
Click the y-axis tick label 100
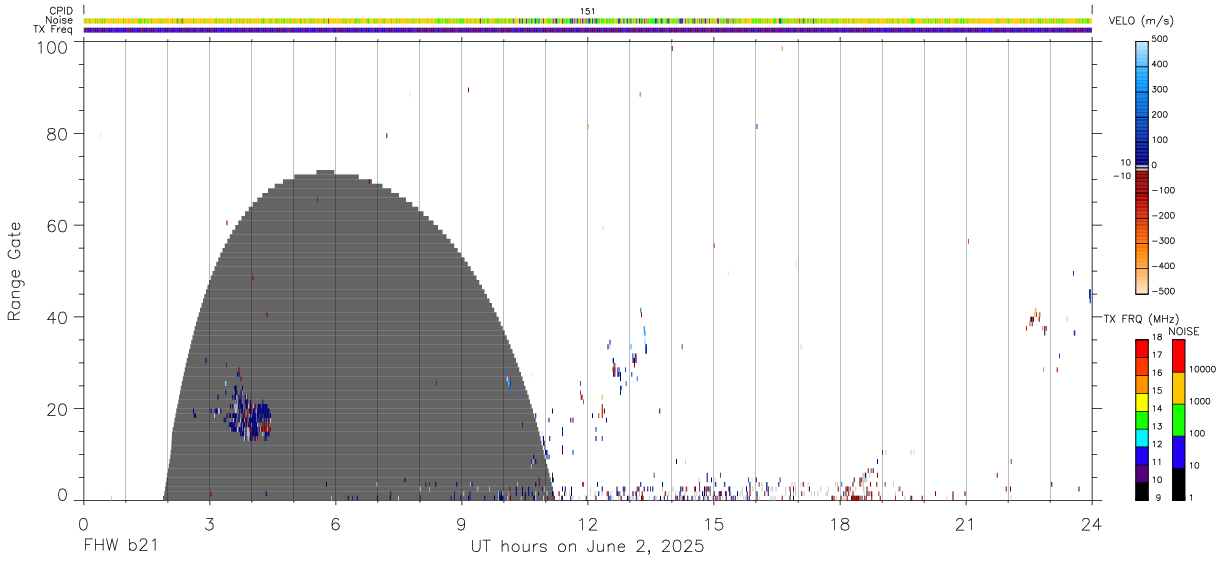pos(54,47)
